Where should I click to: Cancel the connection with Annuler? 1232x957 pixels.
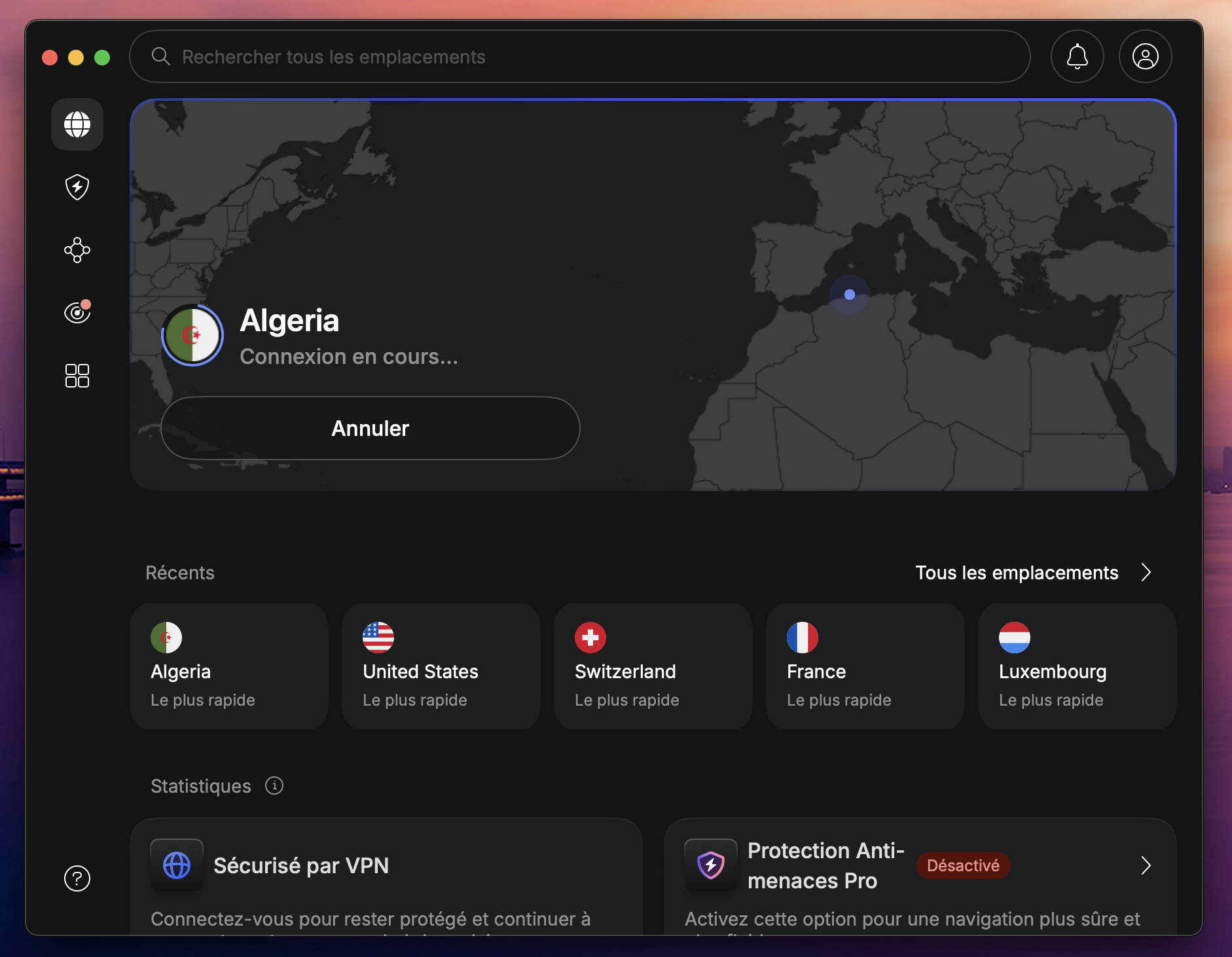pos(369,428)
